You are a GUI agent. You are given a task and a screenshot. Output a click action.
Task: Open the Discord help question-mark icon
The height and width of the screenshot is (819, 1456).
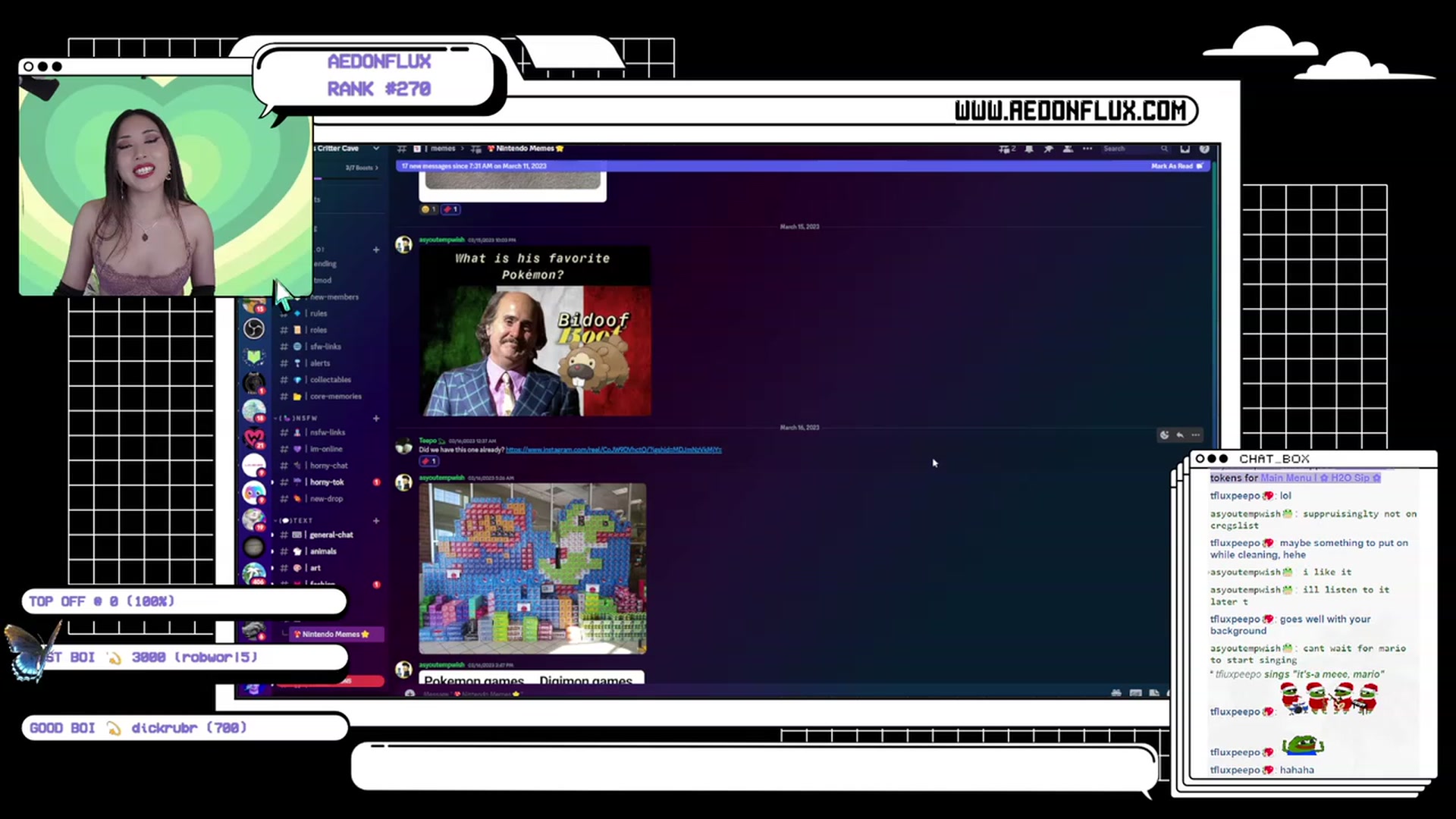click(1204, 149)
